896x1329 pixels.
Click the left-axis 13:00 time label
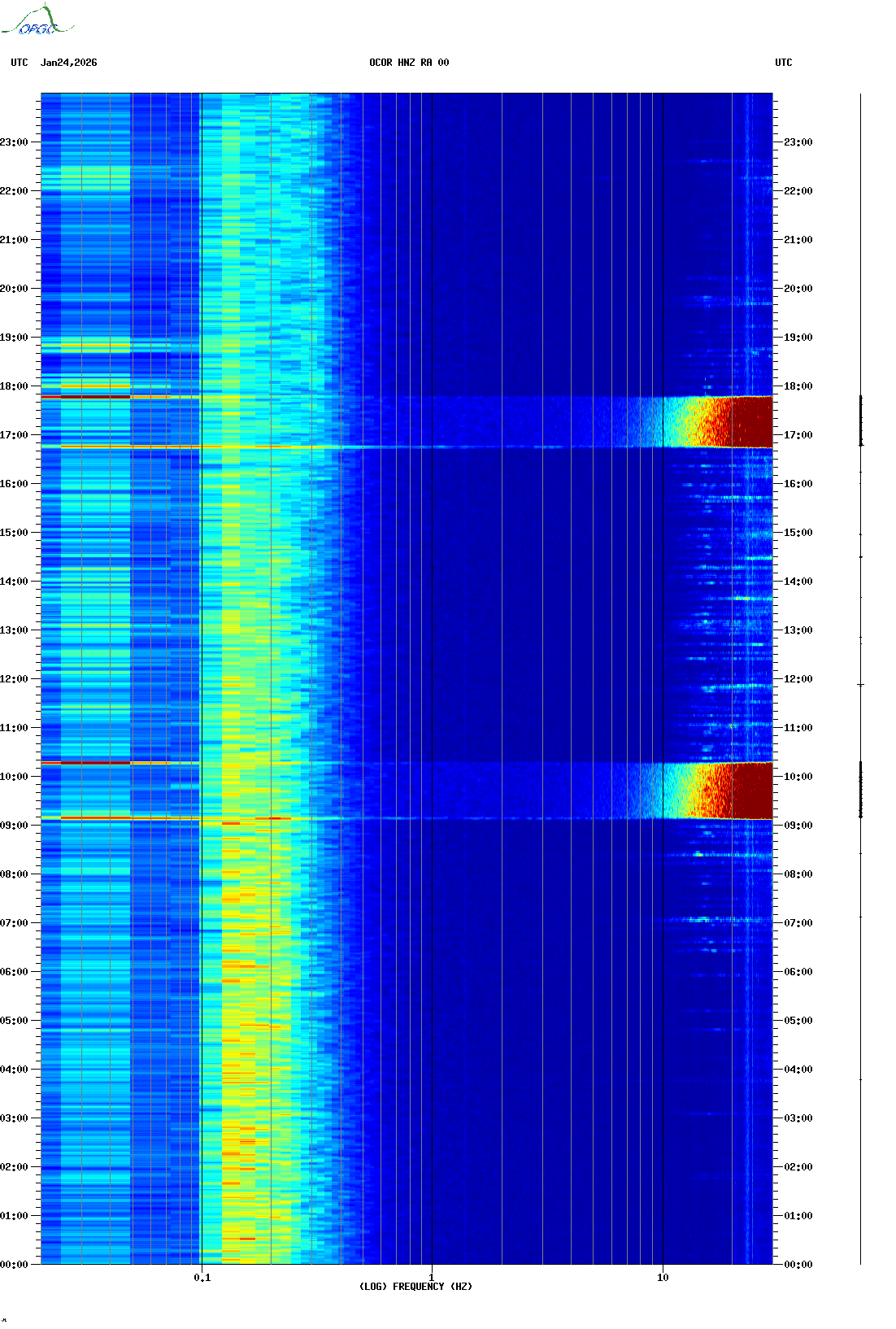(x=14, y=630)
